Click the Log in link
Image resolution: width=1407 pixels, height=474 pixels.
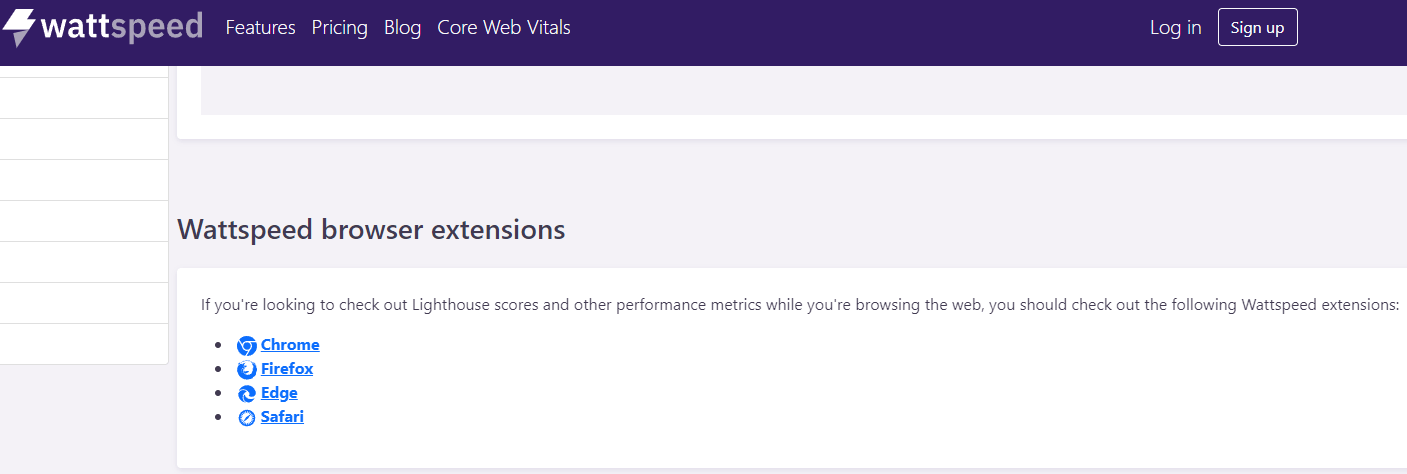pos(1176,28)
